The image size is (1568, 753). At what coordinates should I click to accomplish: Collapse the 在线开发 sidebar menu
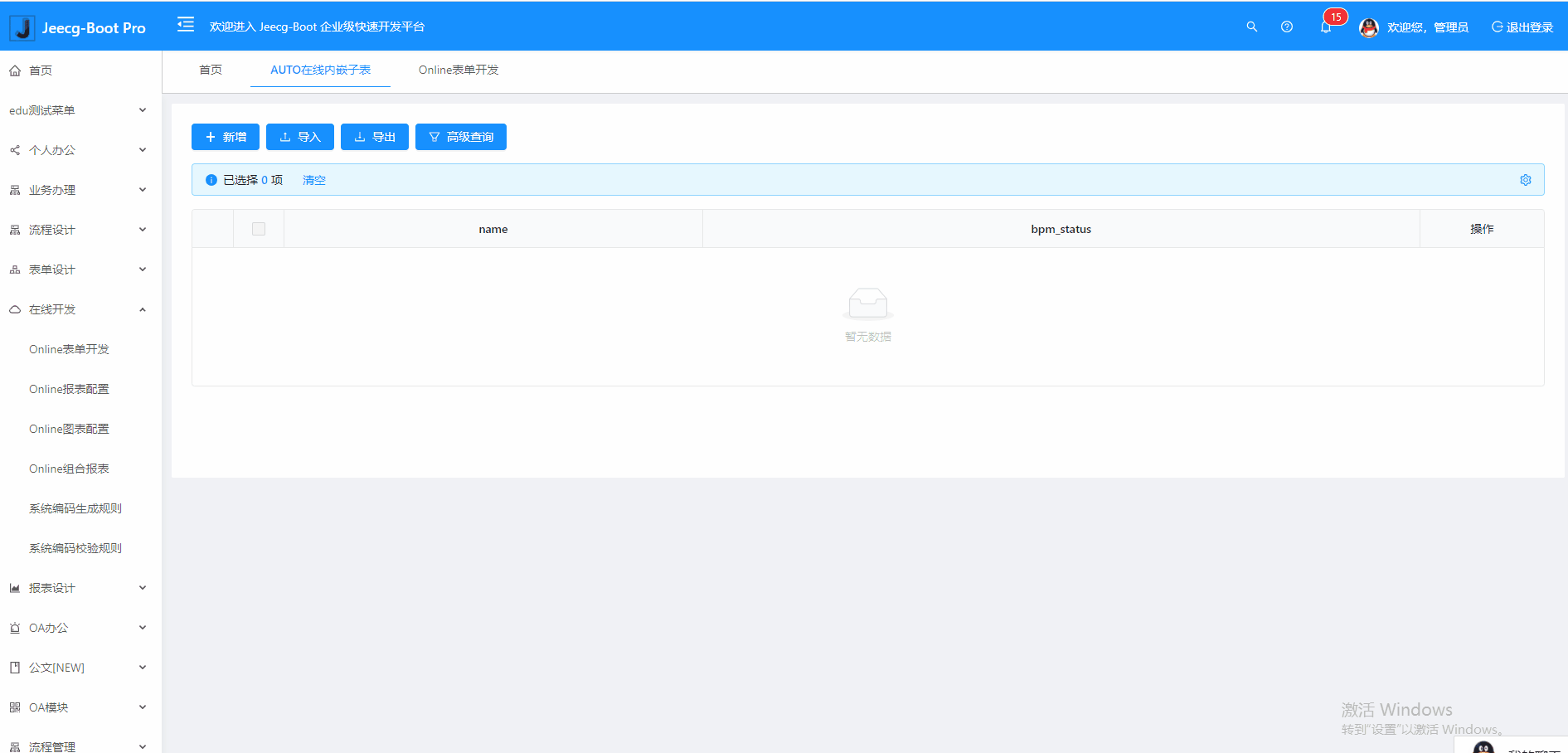79,309
